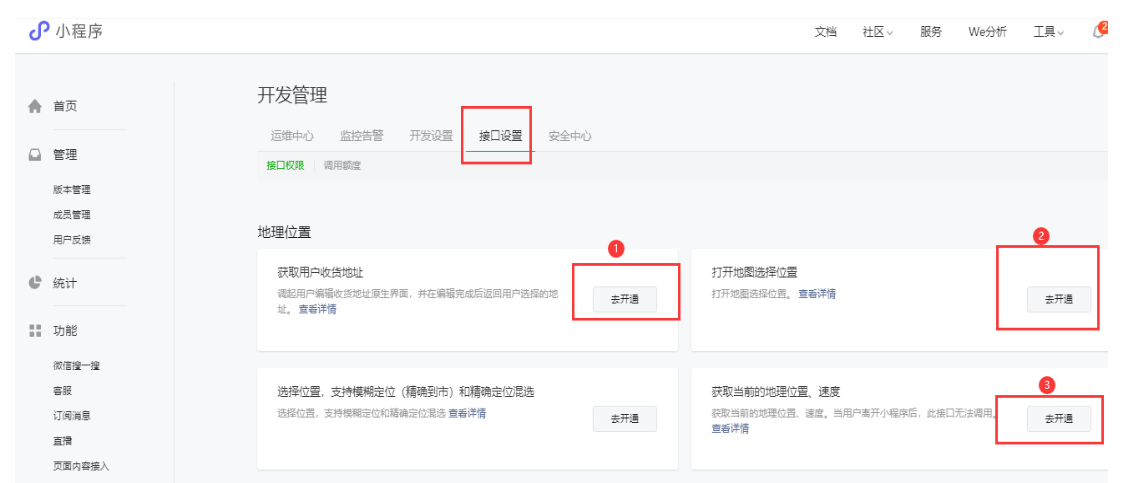Click the 首页 home icon

click(x=35, y=106)
